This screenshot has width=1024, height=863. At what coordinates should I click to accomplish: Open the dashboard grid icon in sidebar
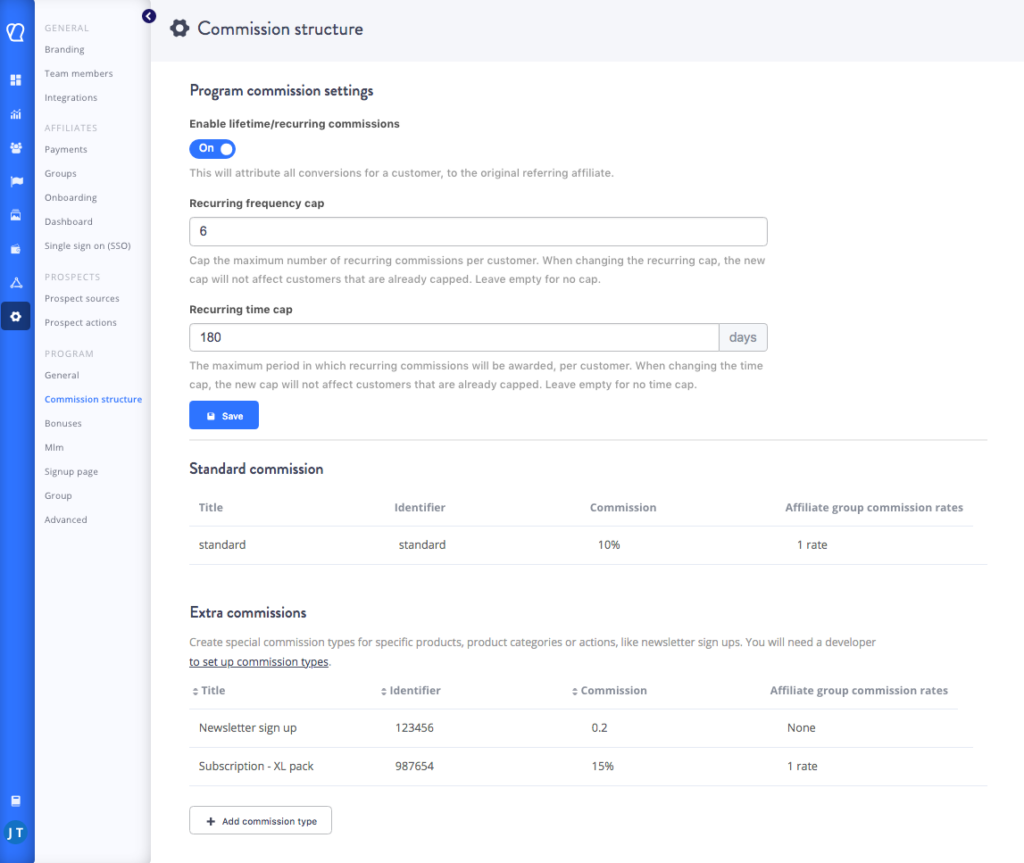(x=15, y=78)
